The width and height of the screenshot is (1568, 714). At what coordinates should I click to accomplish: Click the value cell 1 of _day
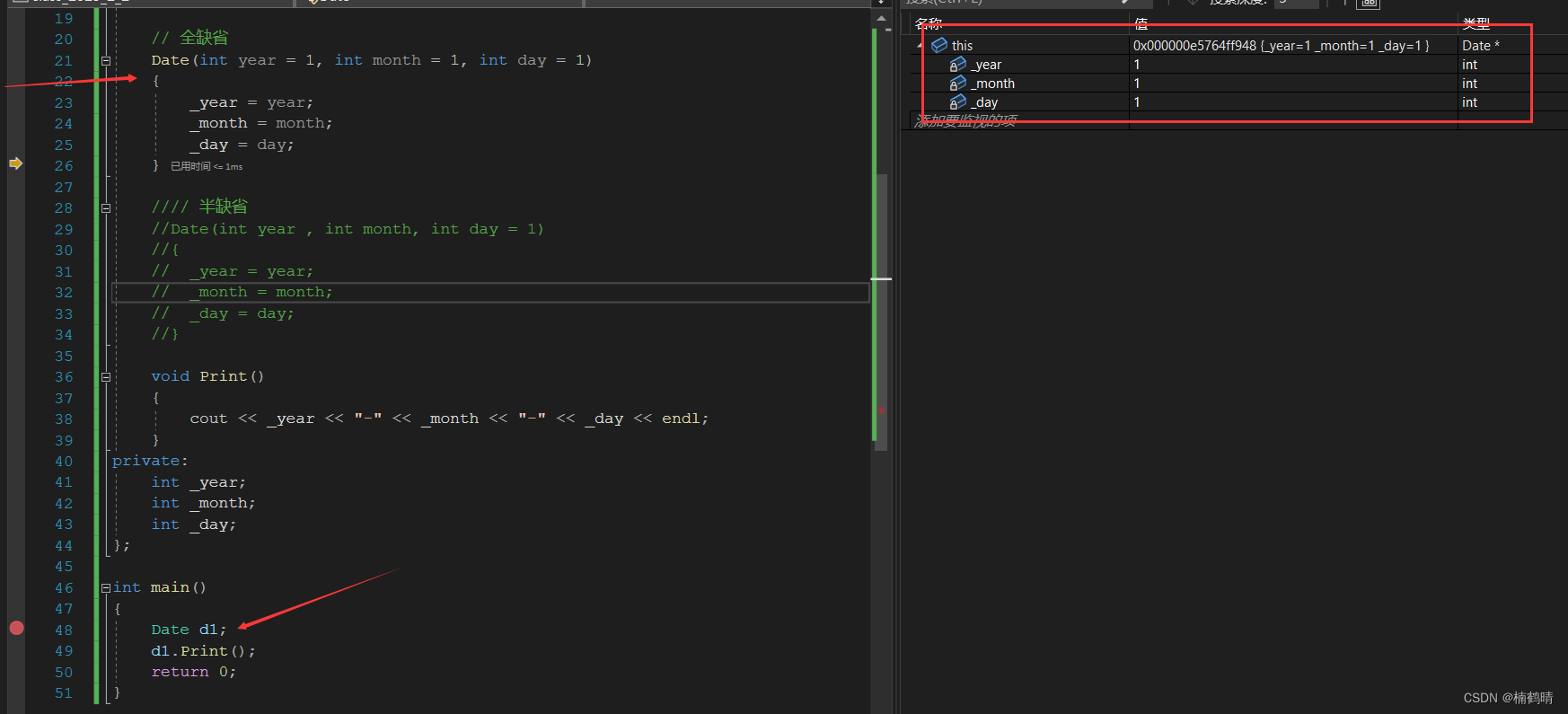tap(1293, 102)
